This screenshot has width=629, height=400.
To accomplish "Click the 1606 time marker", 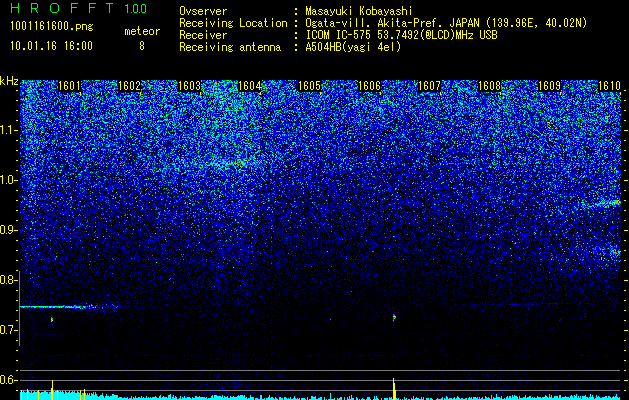I will coord(369,86).
